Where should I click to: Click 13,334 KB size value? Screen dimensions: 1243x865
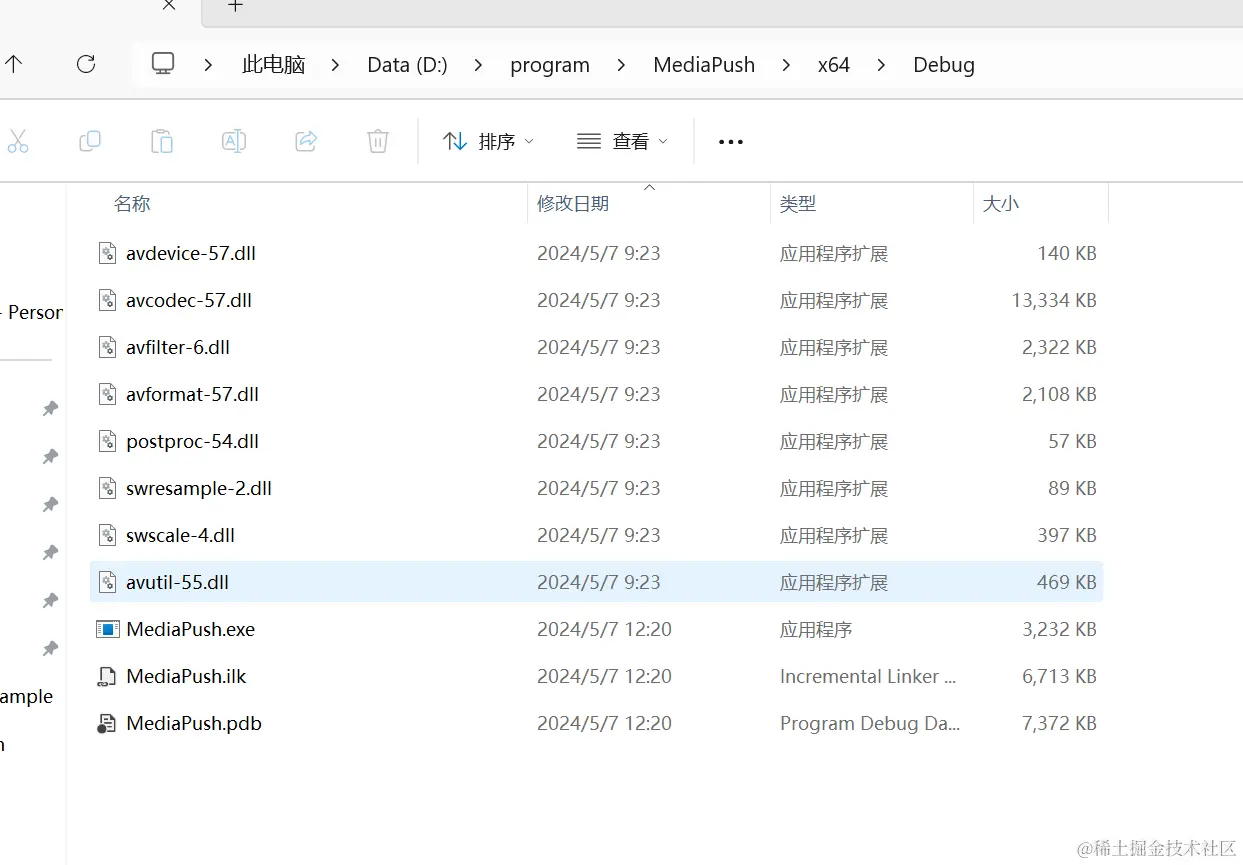1054,300
